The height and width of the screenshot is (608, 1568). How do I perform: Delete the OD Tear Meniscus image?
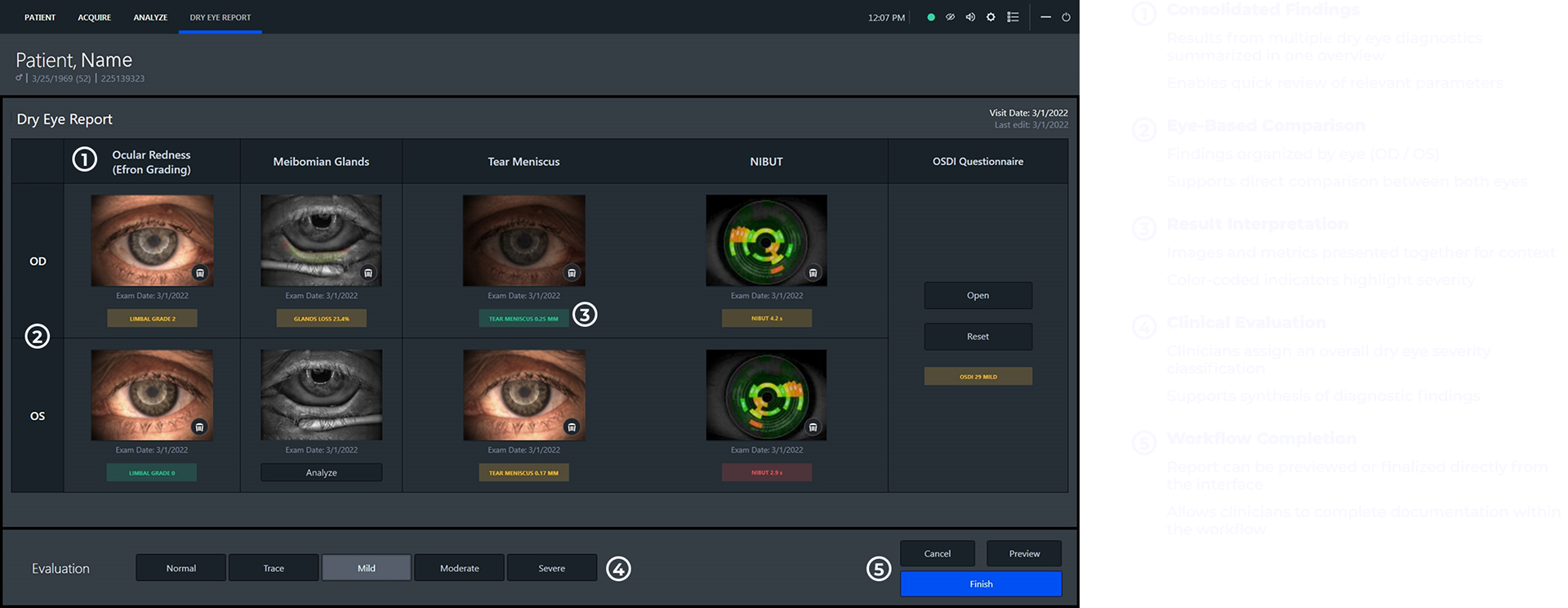[572, 273]
